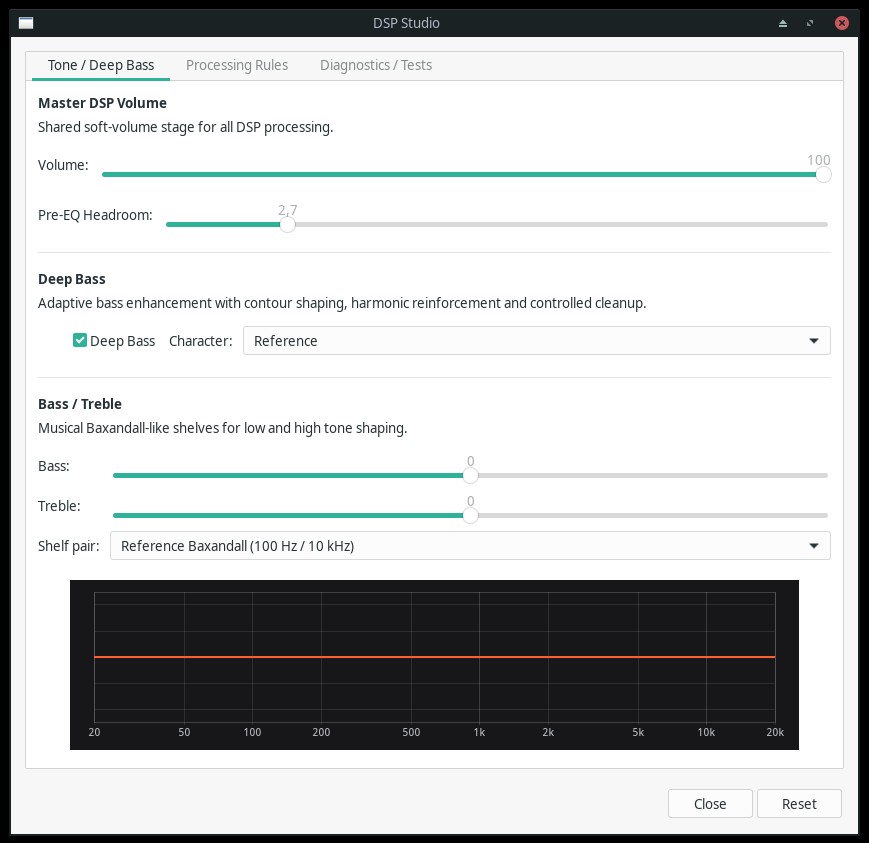Image resolution: width=869 pixels, height=843 pixels.
Task: Click the 500 frequency label on graph
Action: (x=411, y=732)
